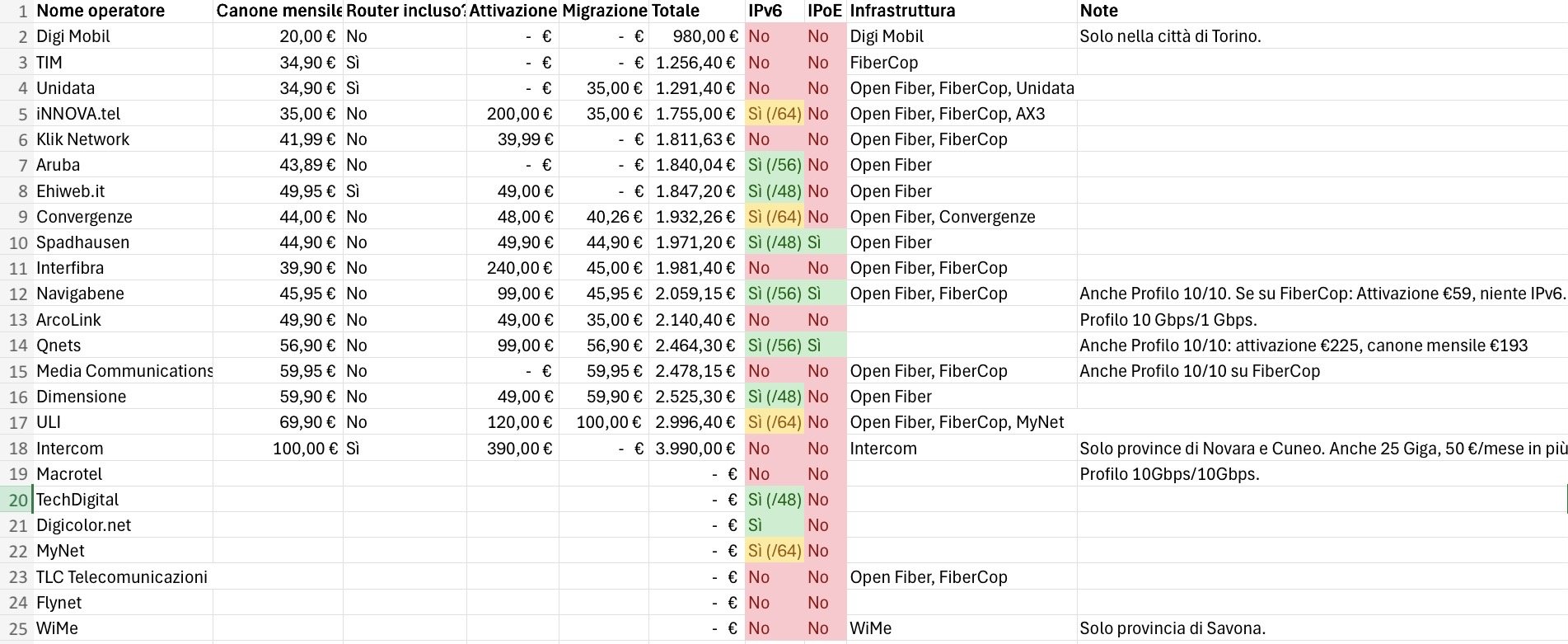This screenshot has height=644, width=1568.
Task: Click the Intercom total 3.990,00 € cell
Action: click(695, 449)
